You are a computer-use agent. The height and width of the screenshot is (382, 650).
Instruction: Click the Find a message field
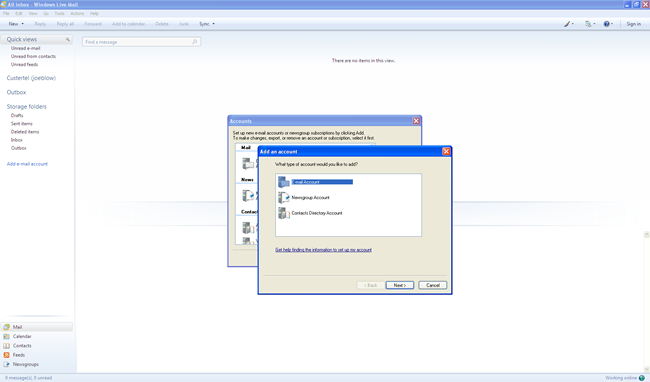pyautogui.click(x=141, y=42)
